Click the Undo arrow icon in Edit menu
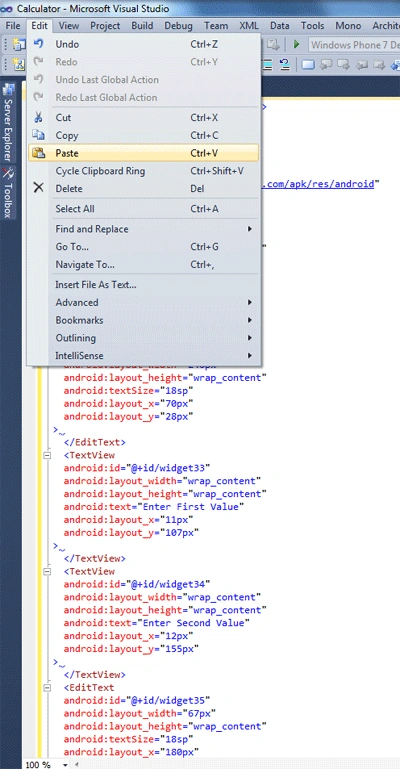Image resolution: width=400 pixels, height=769 pixels. pos(38,44)
